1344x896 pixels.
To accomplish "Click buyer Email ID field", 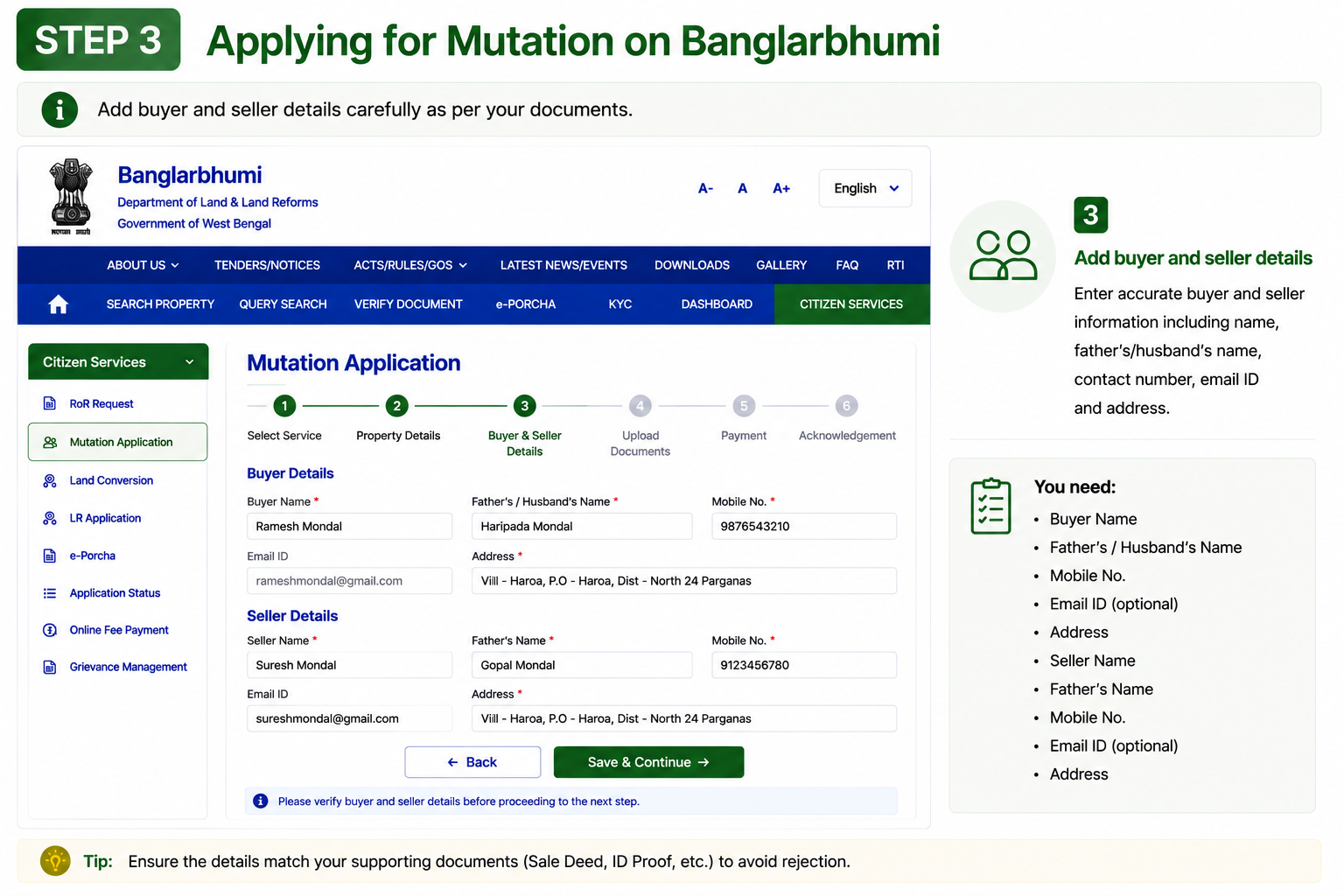I will [349, 581].
